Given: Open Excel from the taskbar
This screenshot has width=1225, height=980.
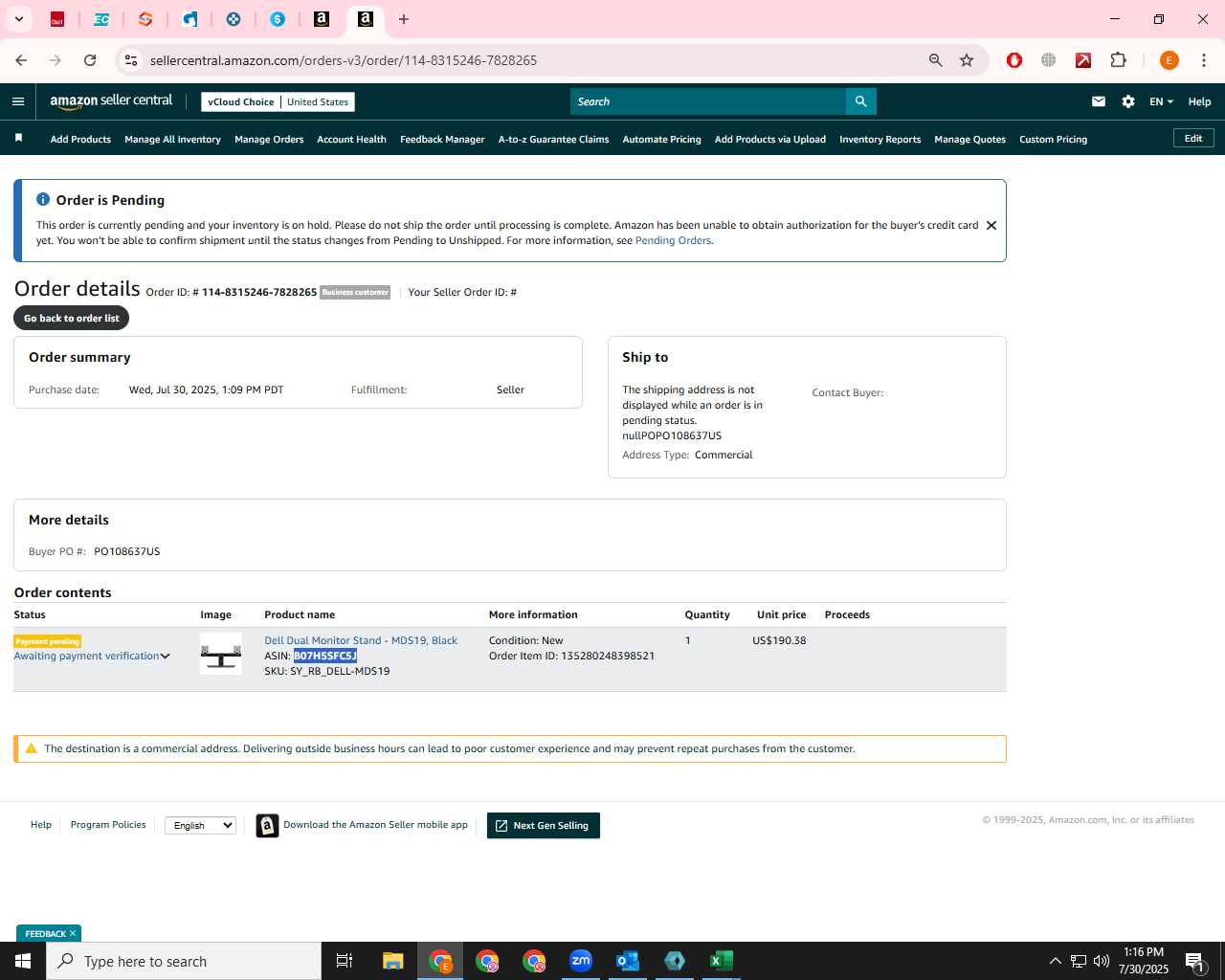Looking at the screenshot, I should click(722, 961).
